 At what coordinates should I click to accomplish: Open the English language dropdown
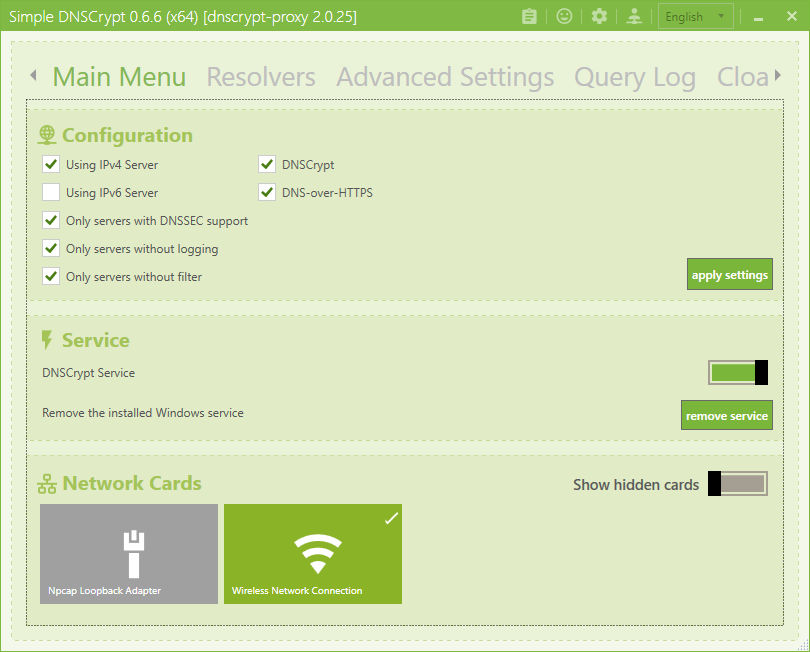tap(695, 17)
